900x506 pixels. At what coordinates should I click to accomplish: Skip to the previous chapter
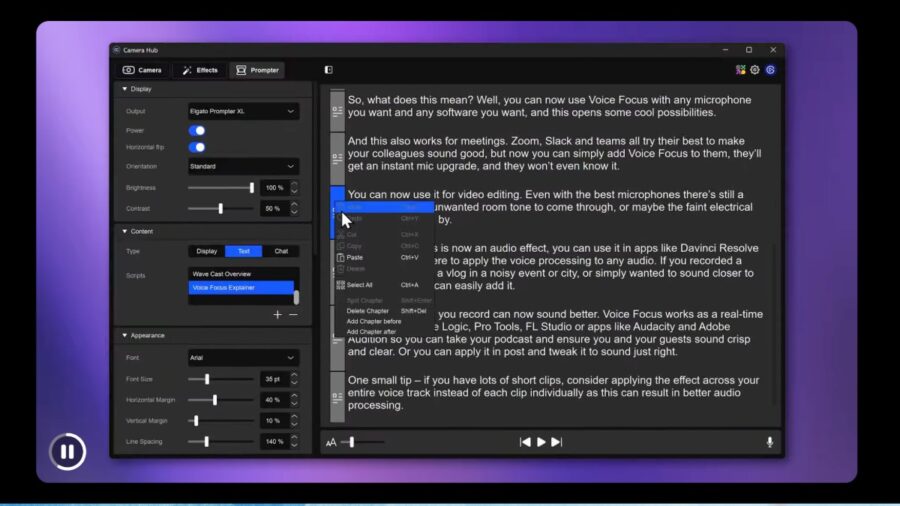525,442
